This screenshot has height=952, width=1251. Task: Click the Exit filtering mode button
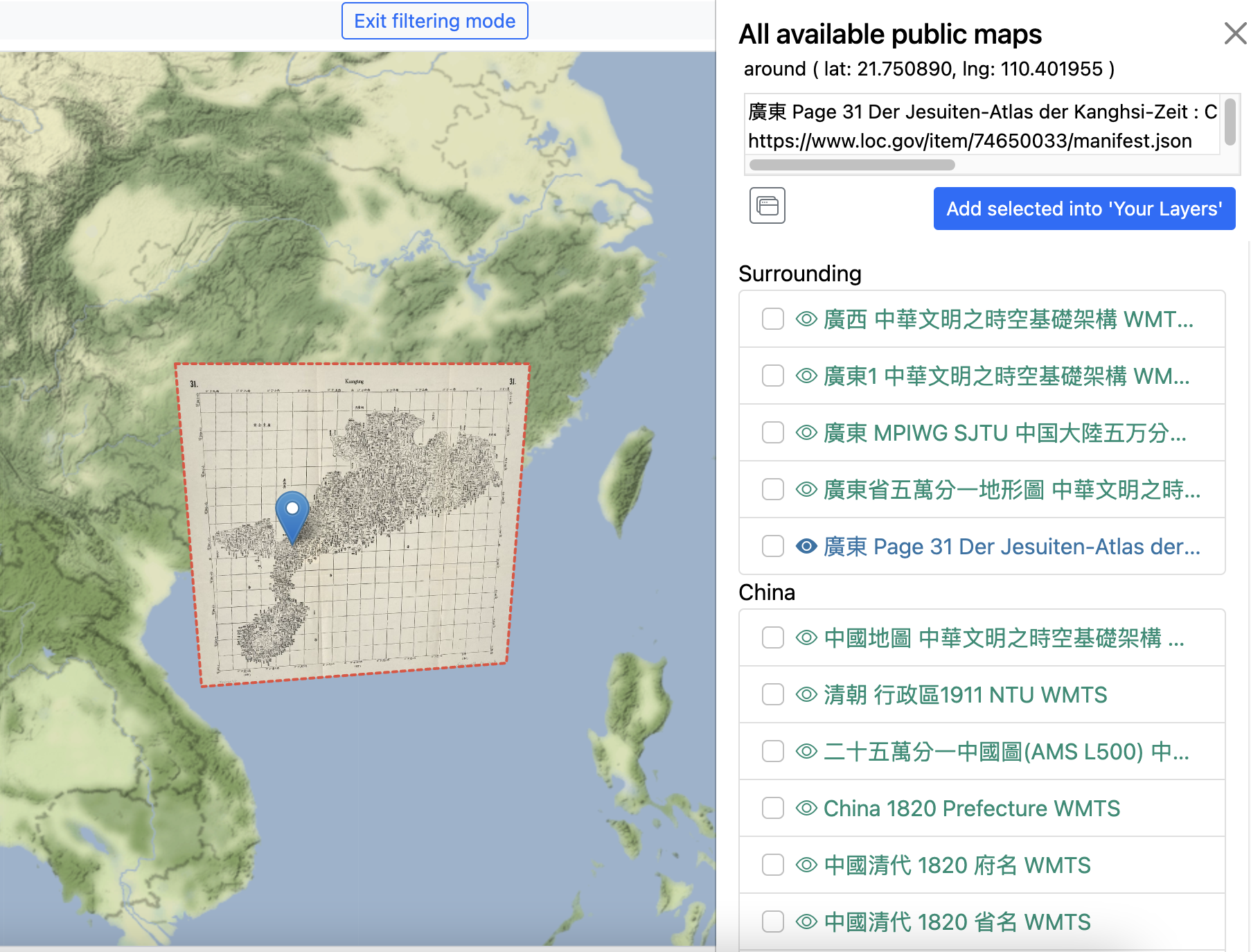pos(435,21)
